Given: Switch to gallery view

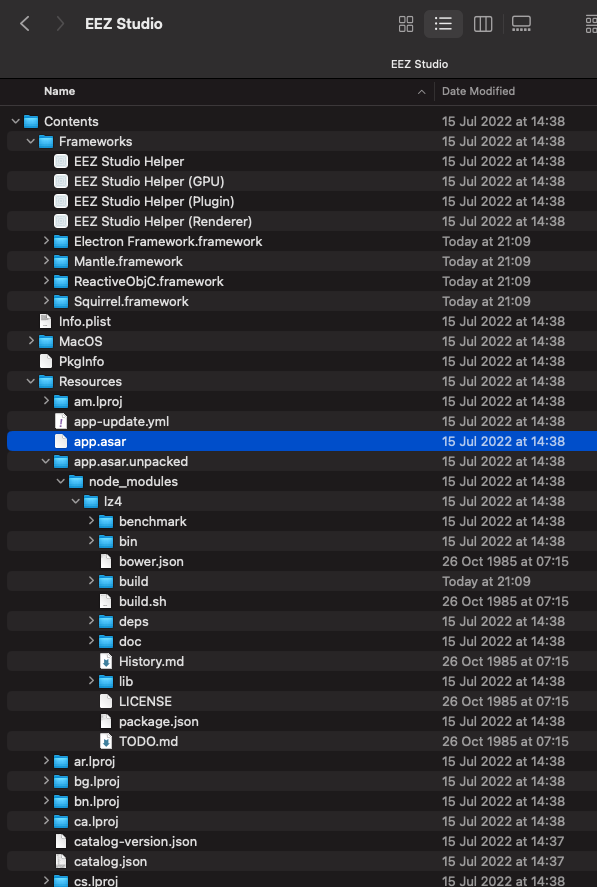Looking at the screenshot, I should [521, 24].
